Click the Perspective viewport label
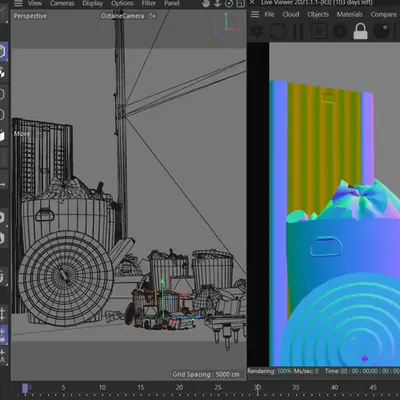This screenshot has height=400, width=400. 30,16
